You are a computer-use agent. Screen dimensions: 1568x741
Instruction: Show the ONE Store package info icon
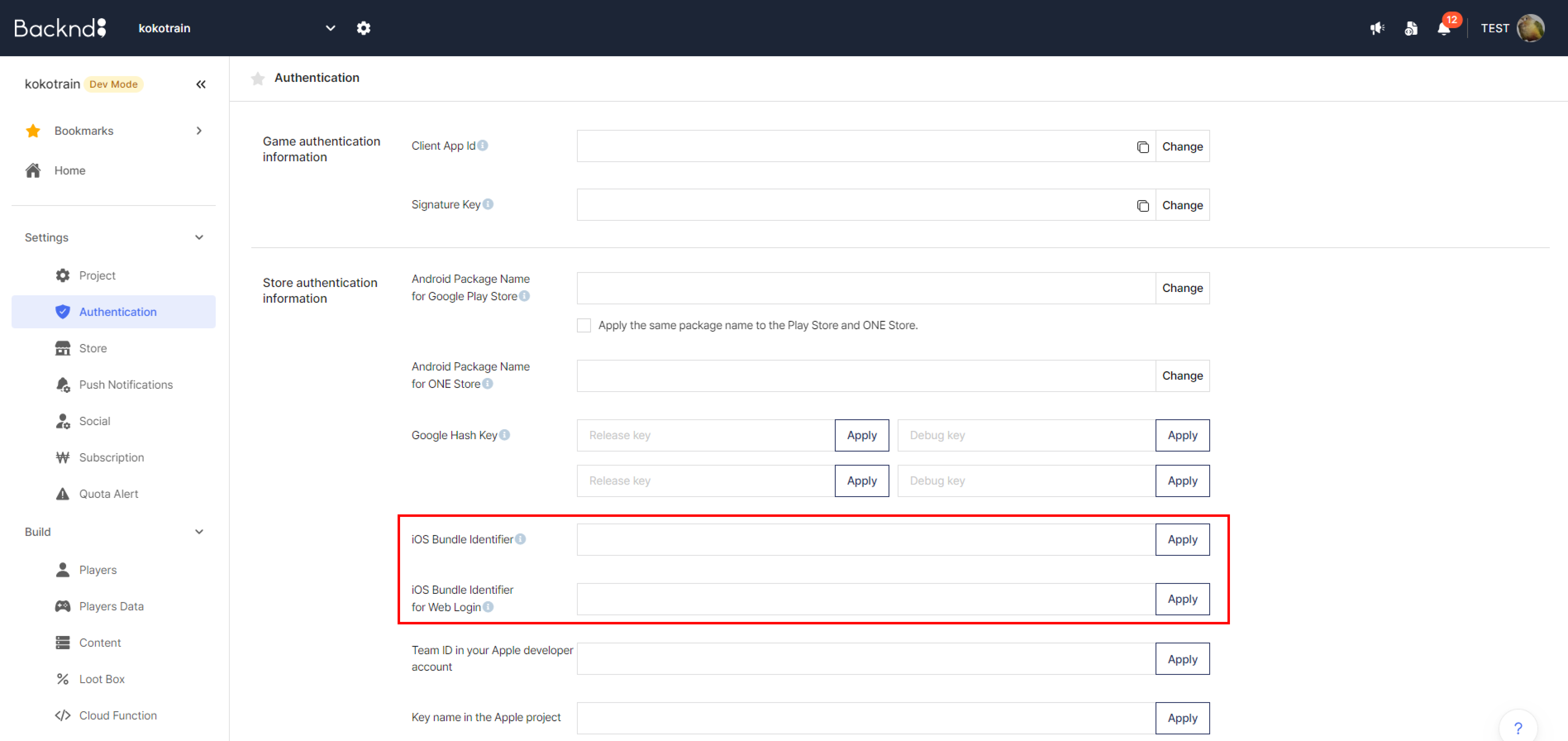[487, 384]
